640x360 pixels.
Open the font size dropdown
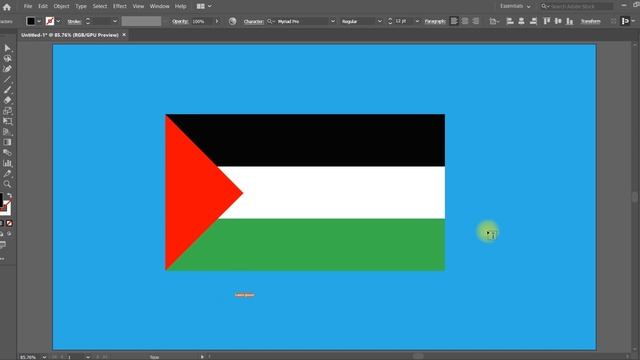[417, 21]
